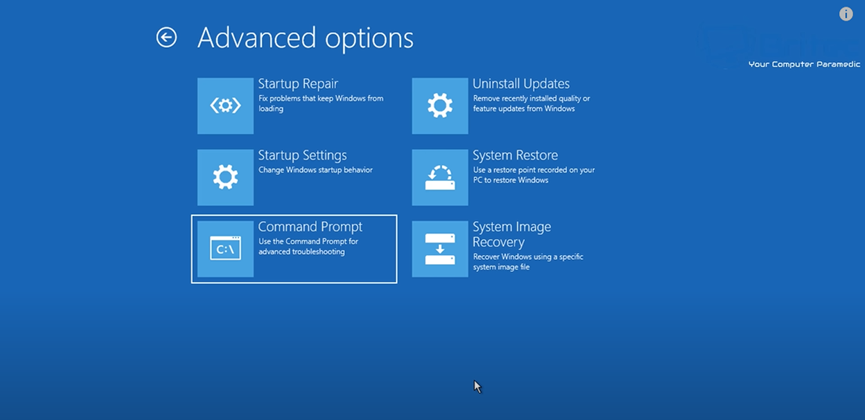Click 'Use the Command Prompt for advanced troubleshooting' text
This screenshot has width=865, height=420.
tap(309, 247)
